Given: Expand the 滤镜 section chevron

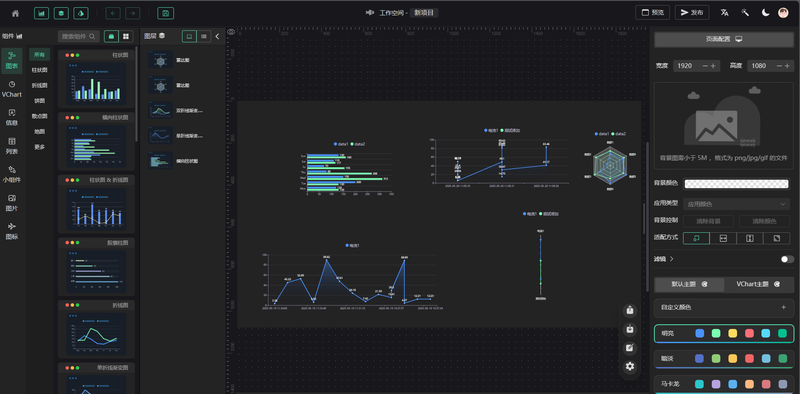Looking at the screenshot, I should pyautogui.click(x=671, y=259).
